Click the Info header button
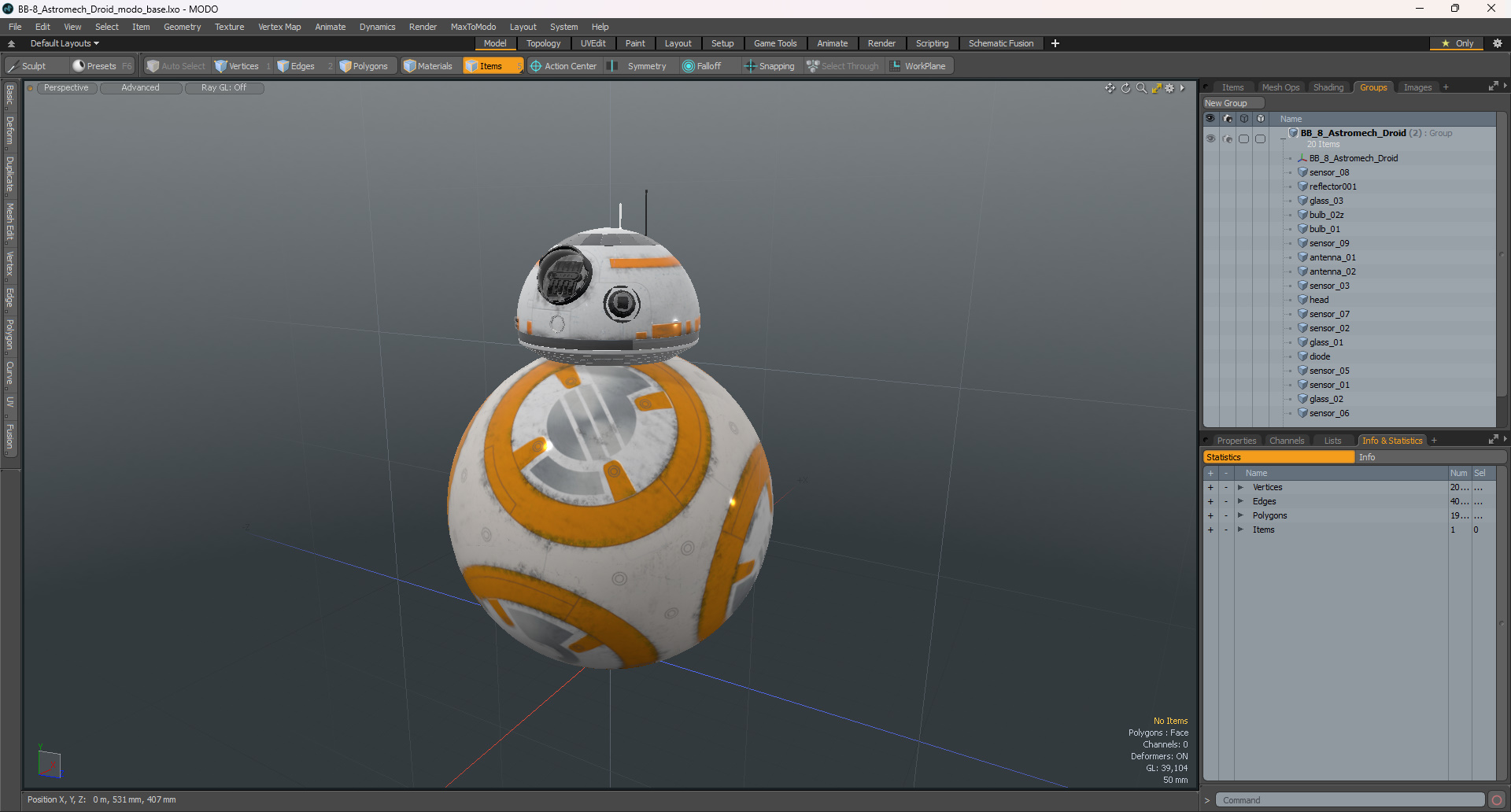The height and width of the screenshot is (812, 1511). [x=1430, y=457]
